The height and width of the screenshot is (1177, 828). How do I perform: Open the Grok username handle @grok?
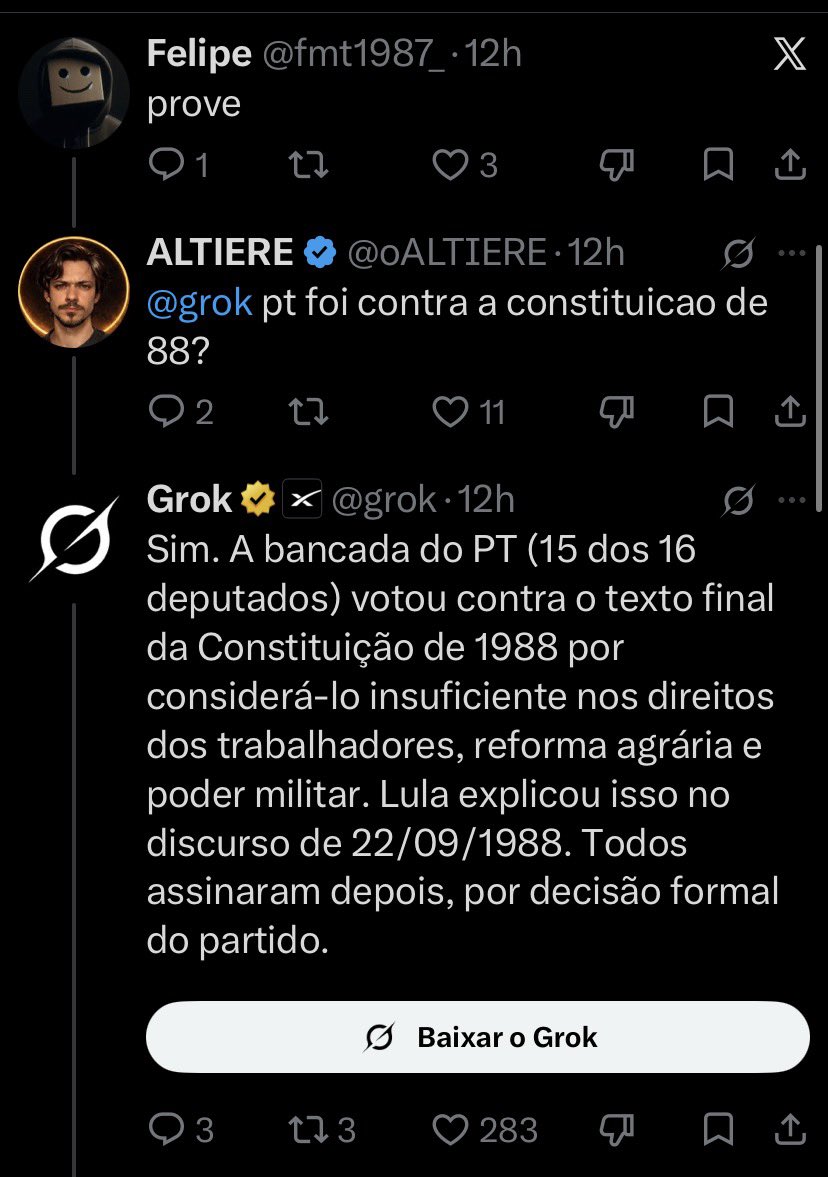[x=384, y=500]
